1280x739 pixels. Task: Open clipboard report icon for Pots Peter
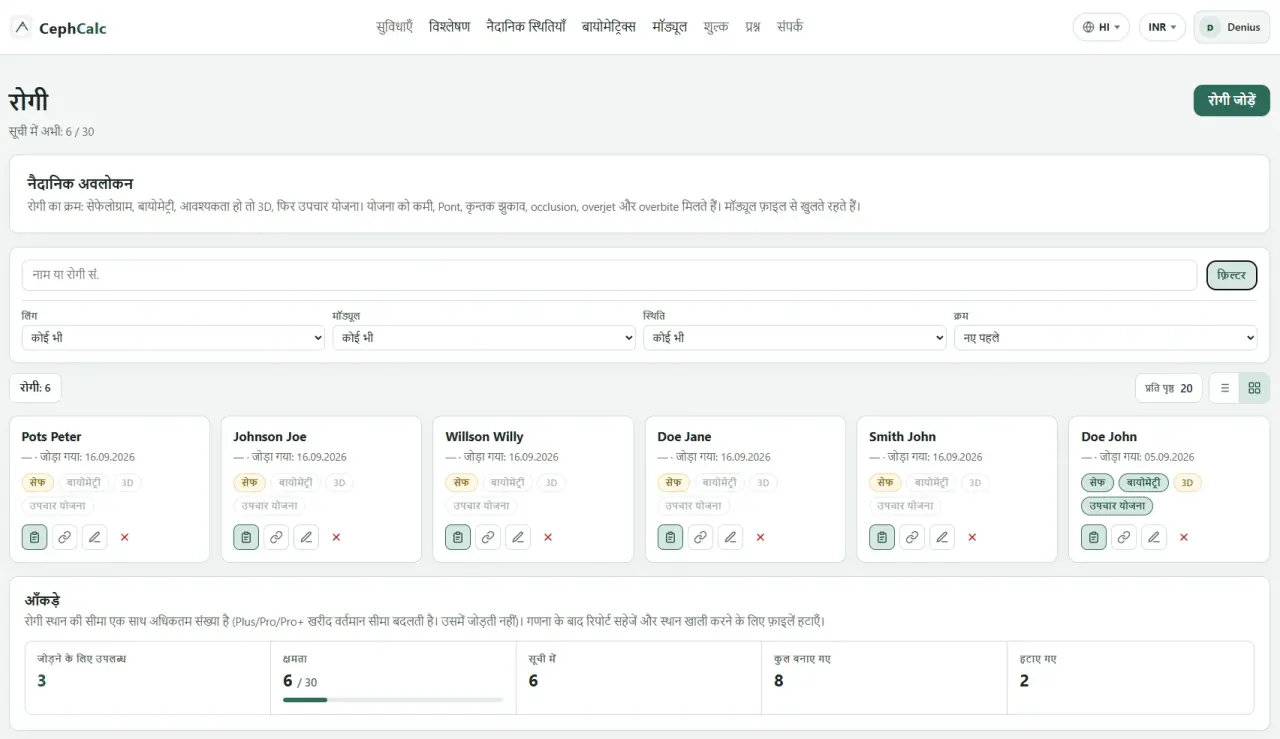pos(34,537)
